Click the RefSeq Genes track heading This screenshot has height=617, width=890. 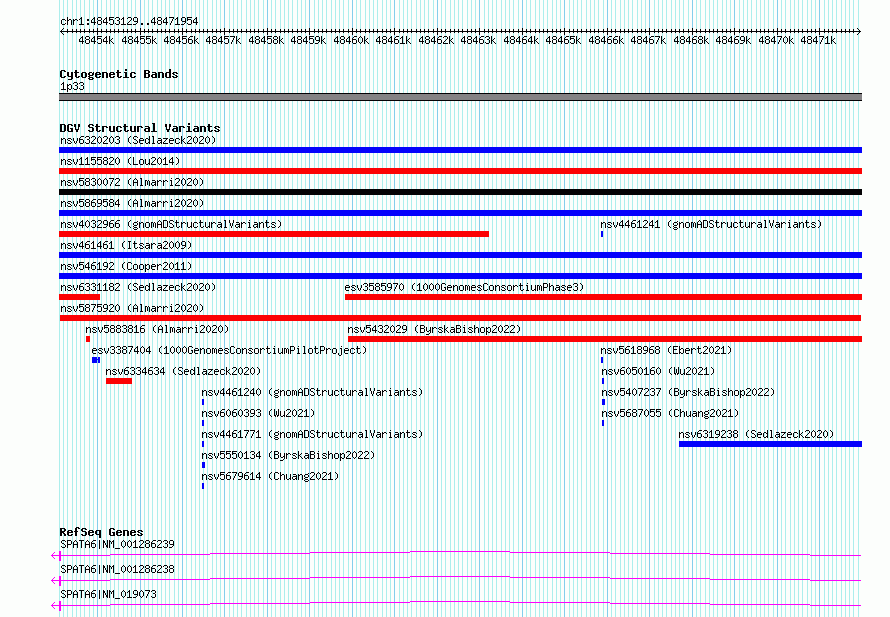point(101,532)
